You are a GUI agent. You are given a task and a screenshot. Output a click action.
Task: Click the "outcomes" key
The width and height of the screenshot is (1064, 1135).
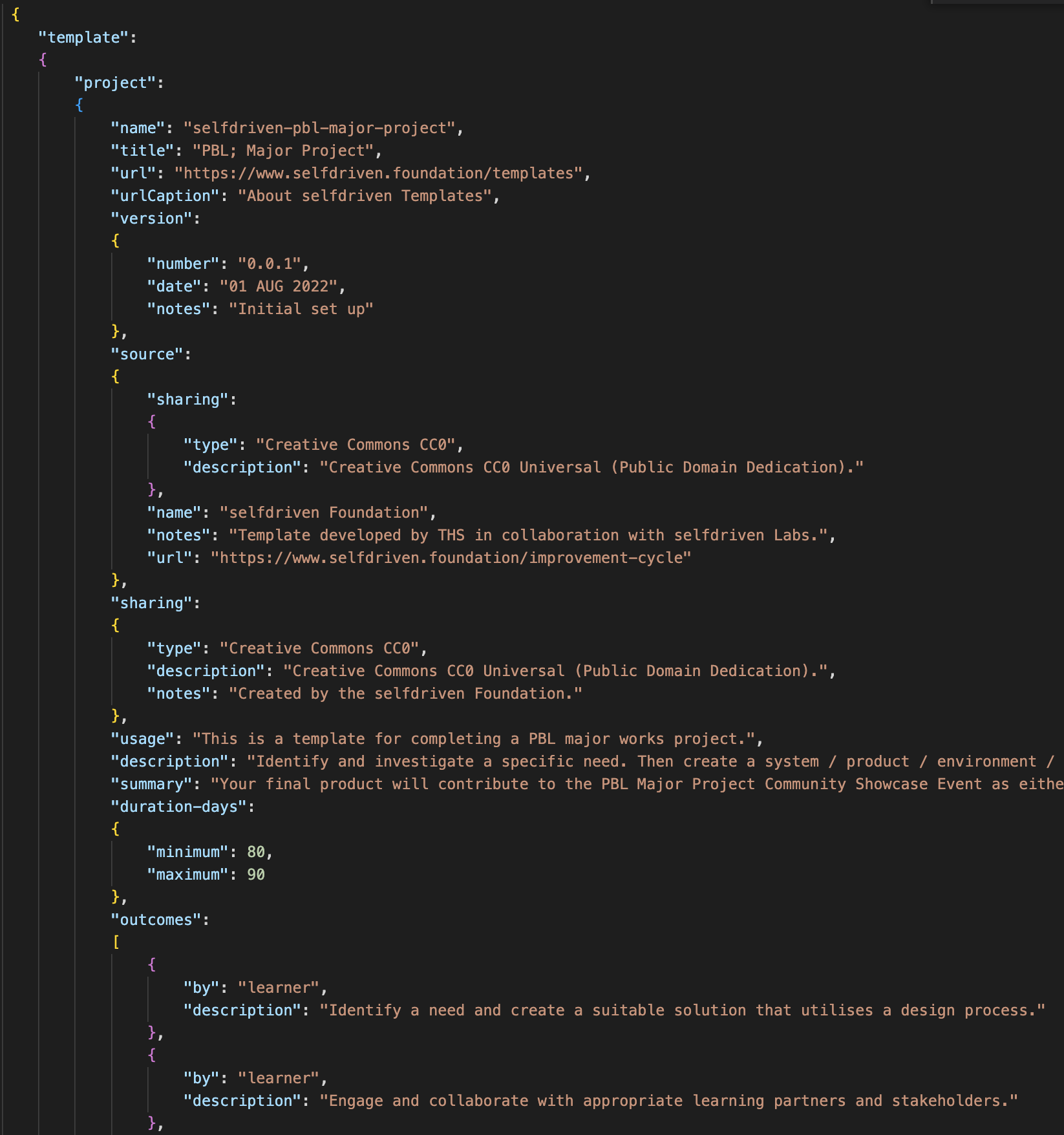point(156,920)
